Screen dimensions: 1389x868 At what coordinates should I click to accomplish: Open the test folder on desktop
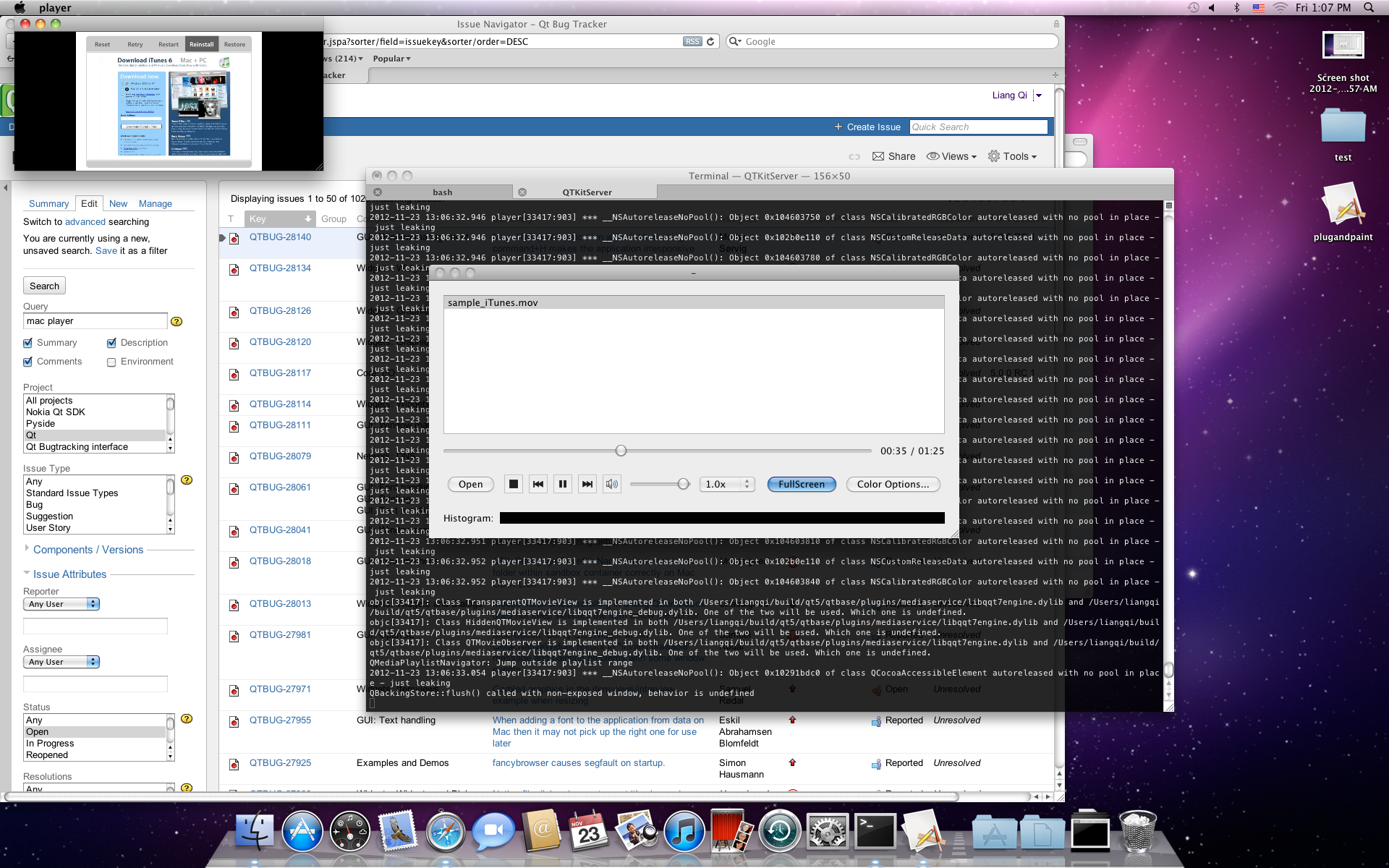point(1343,127)
